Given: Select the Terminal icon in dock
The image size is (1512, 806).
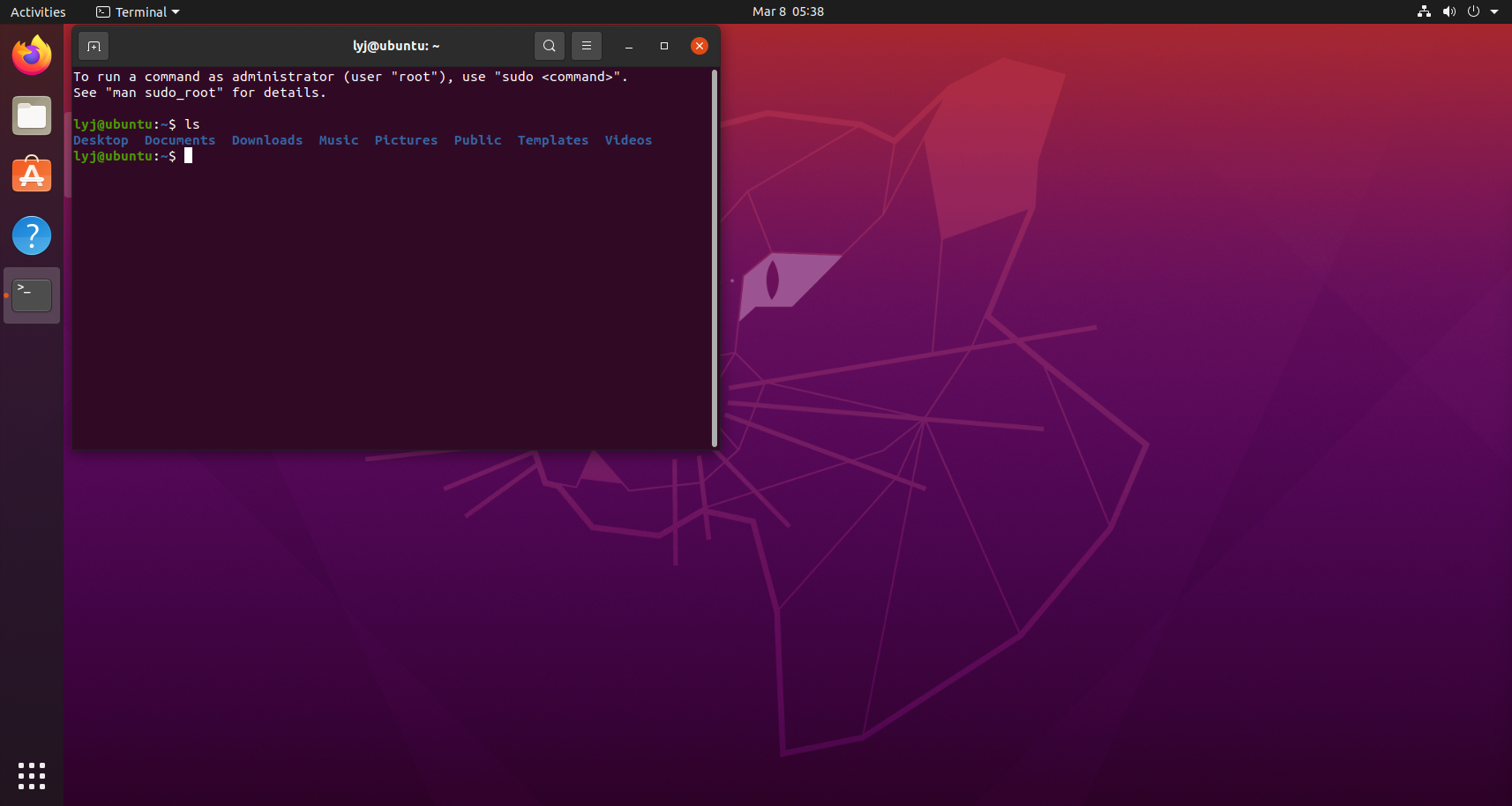Looking at the screenshot, I should tap(32, 295).
